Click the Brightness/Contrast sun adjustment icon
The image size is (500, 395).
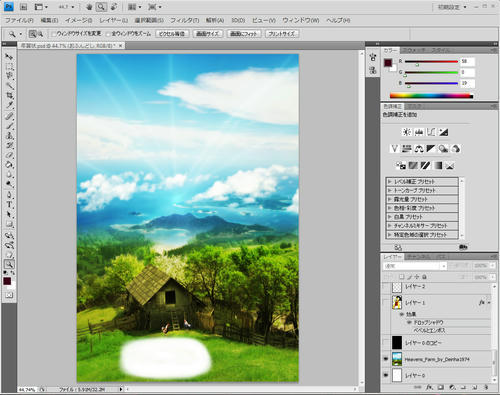pos(407,132)
